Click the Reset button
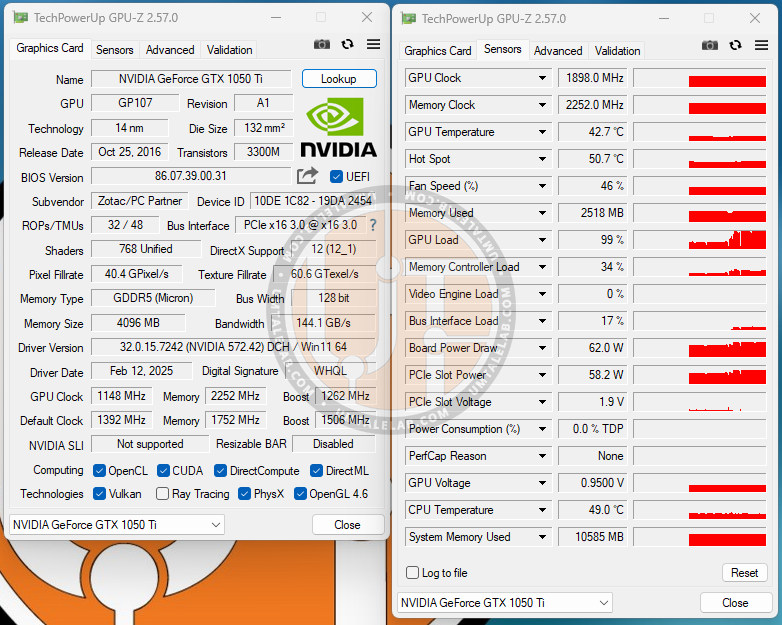This screenshot has width=782, height=625. 744,573
